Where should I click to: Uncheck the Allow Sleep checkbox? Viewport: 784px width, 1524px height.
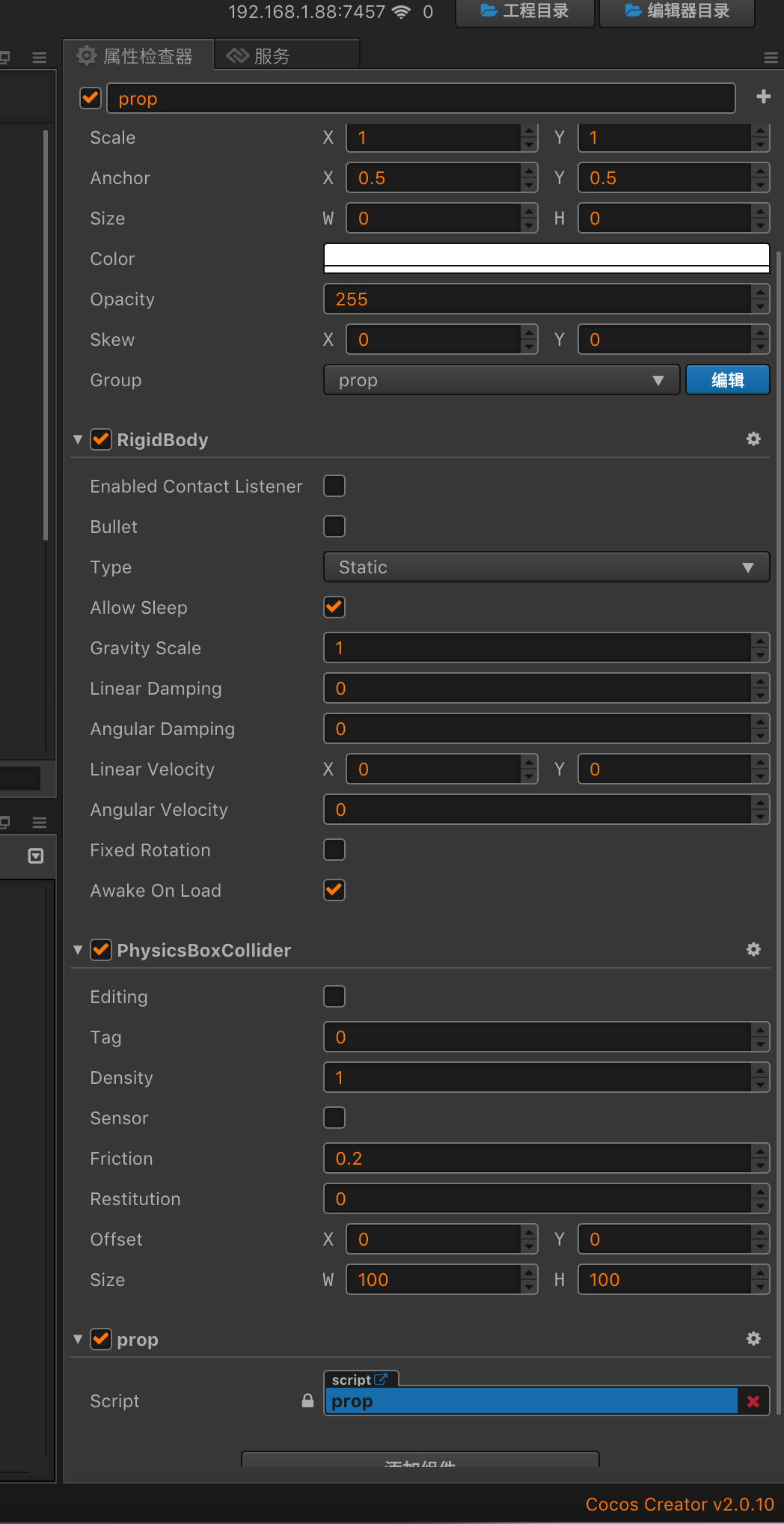[x=334, y=608]
